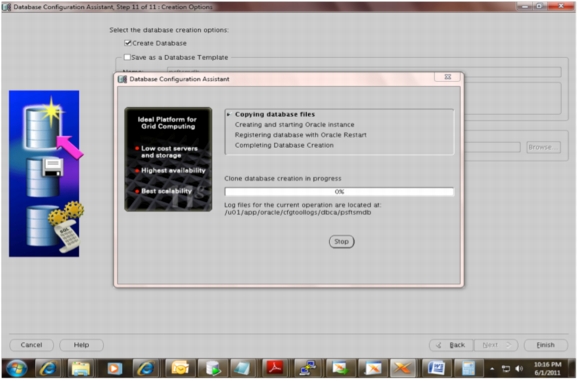Open Help for creation options
578x381 pixels.
[81, 345]
